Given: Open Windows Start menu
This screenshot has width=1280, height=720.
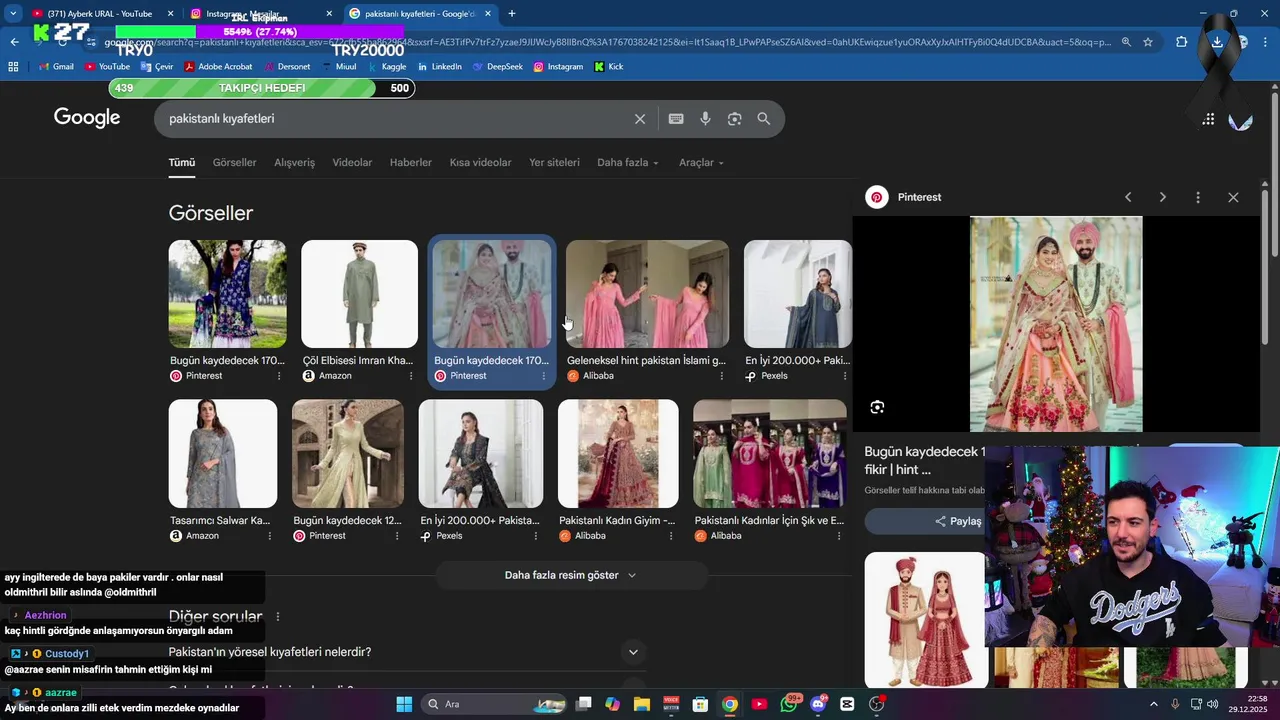Looking at the screenshot, I should pos(404,704).
